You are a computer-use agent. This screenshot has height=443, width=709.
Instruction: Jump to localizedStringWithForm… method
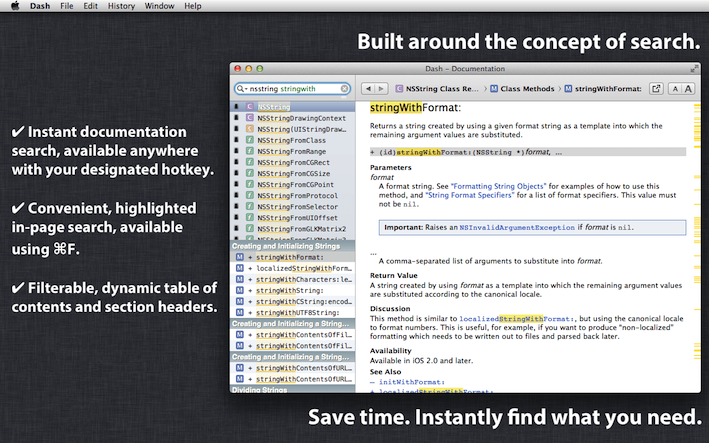[x=293, y=268]
